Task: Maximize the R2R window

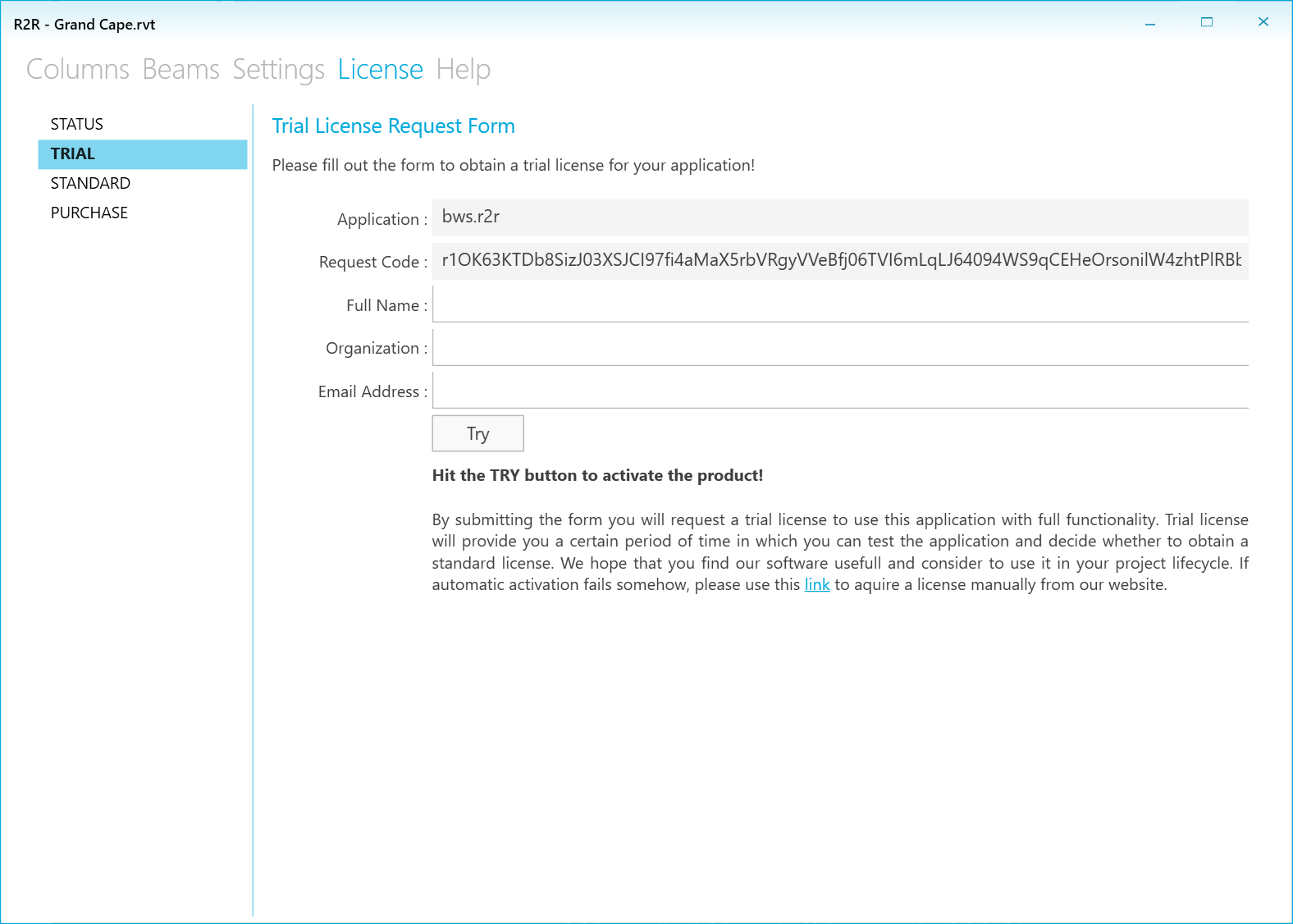Action: [1207, 22]
